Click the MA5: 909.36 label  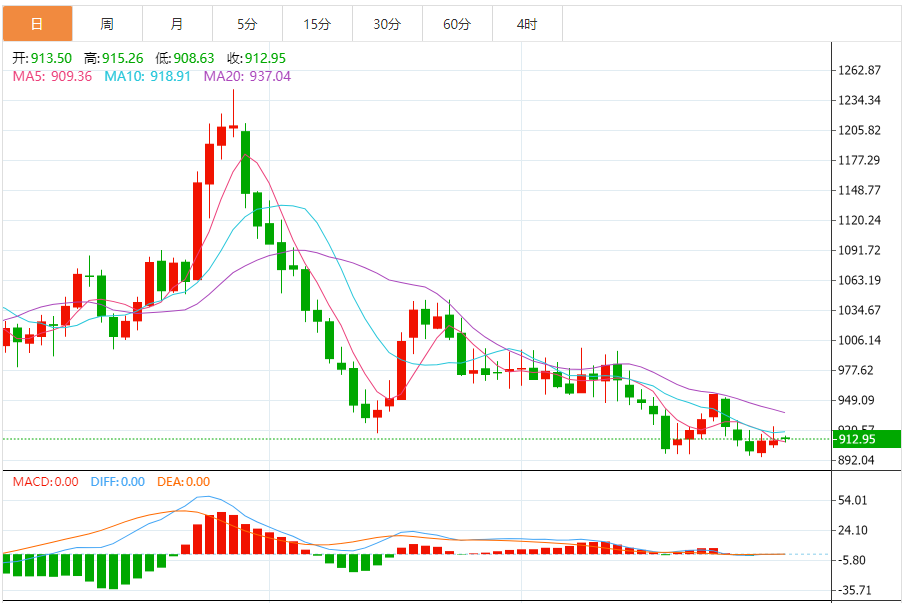pyautogui.click(x=53, y=76)
